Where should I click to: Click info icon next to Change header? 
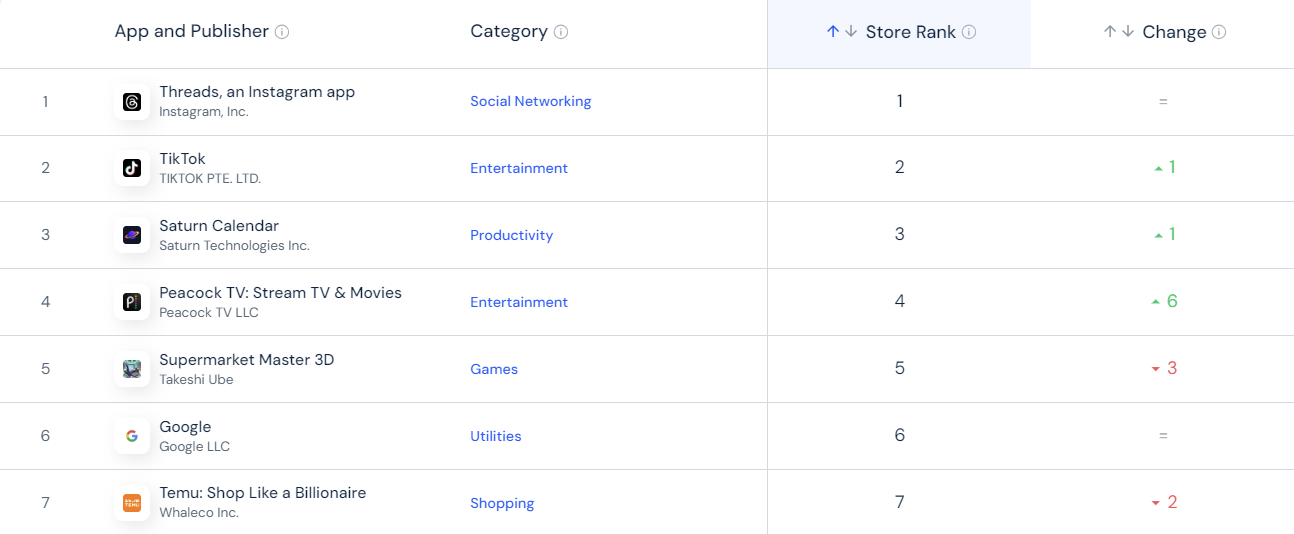coord(1219,32)
